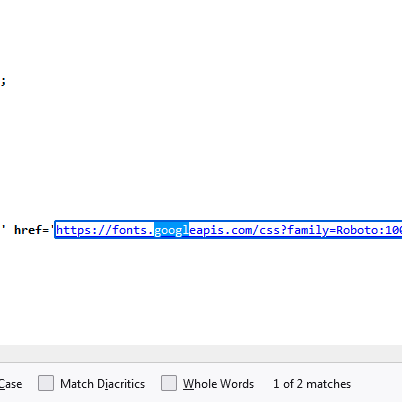Image resolution: width=402 pixels, height=402 pixels.
Task: Click the href= attribute text
Action: [32, 230]
